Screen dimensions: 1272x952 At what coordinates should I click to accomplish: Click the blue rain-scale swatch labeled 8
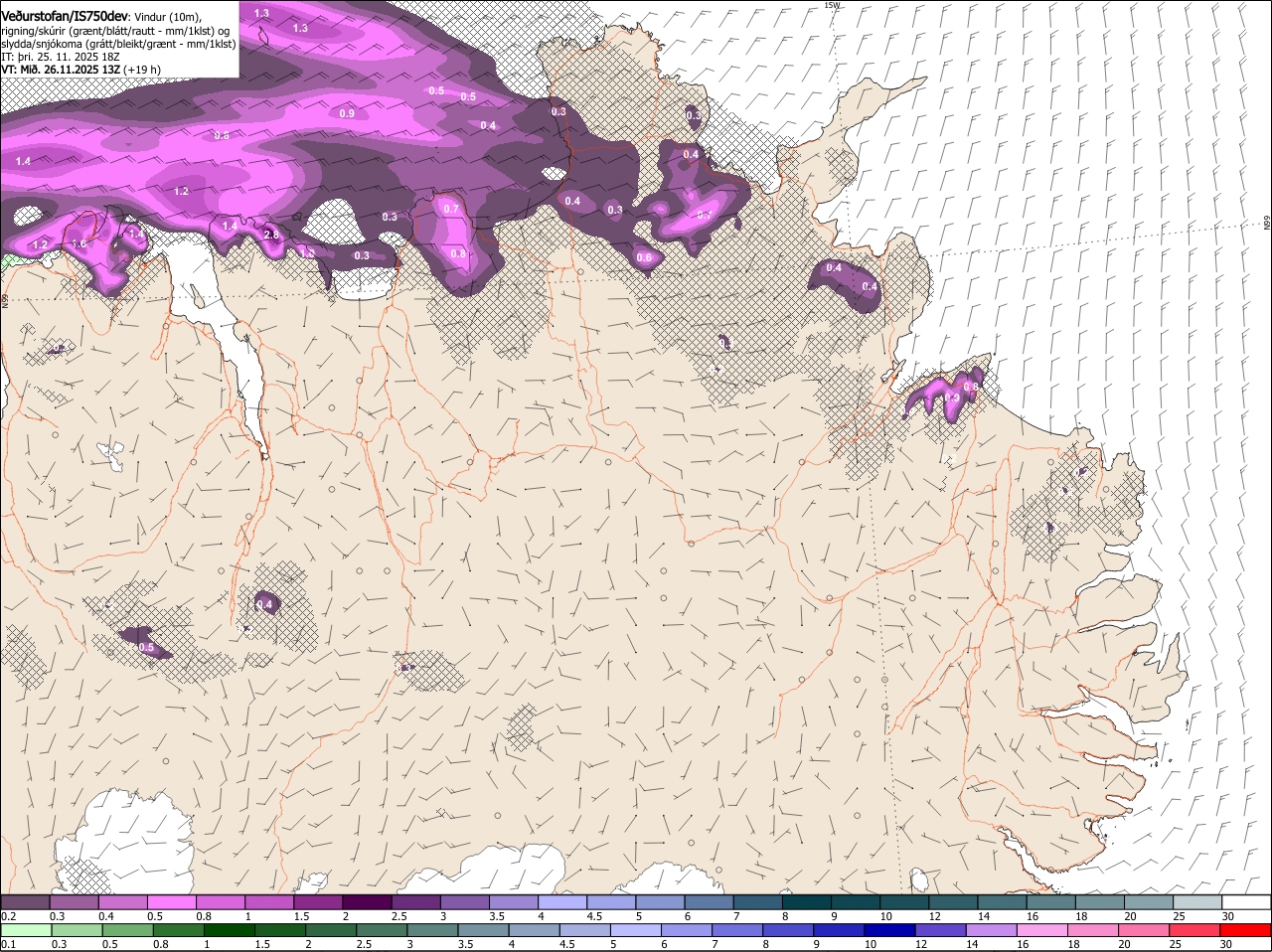(788, 930)
